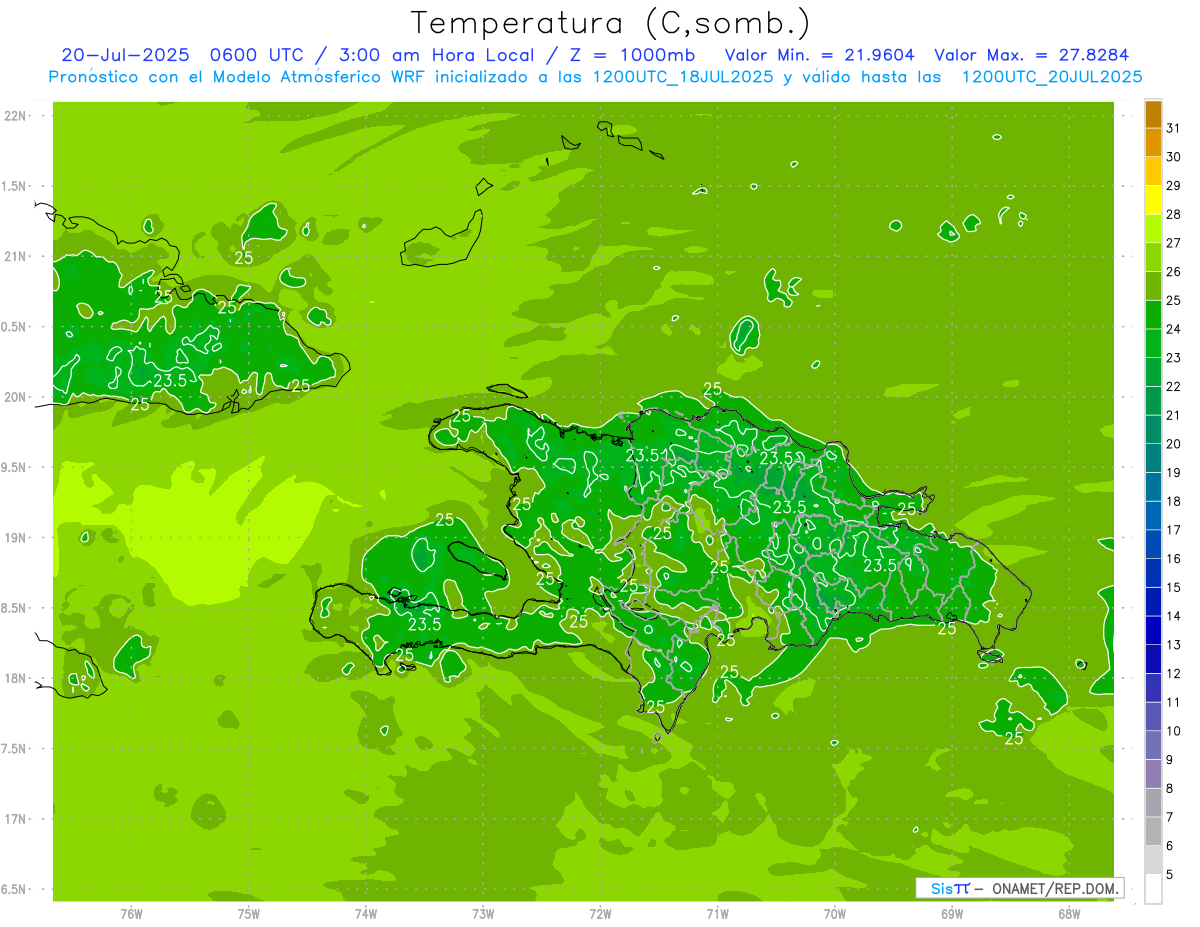Select the date text "20-Jul-2025"
This screenshot has width=1200, height=927.
click(125, 55)
